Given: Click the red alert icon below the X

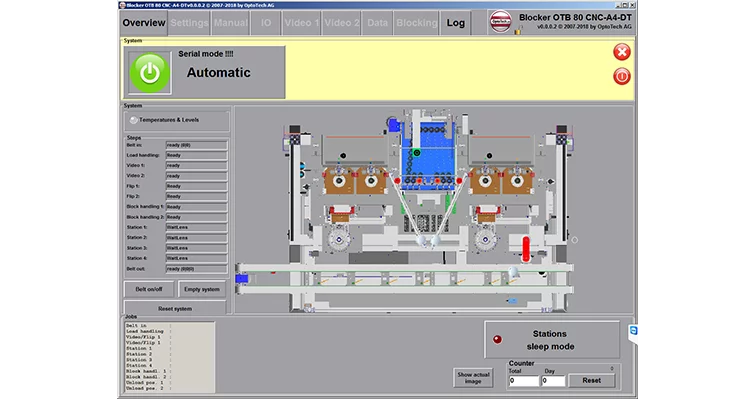Looking at the screenshot, I should (x=622, y=77).
